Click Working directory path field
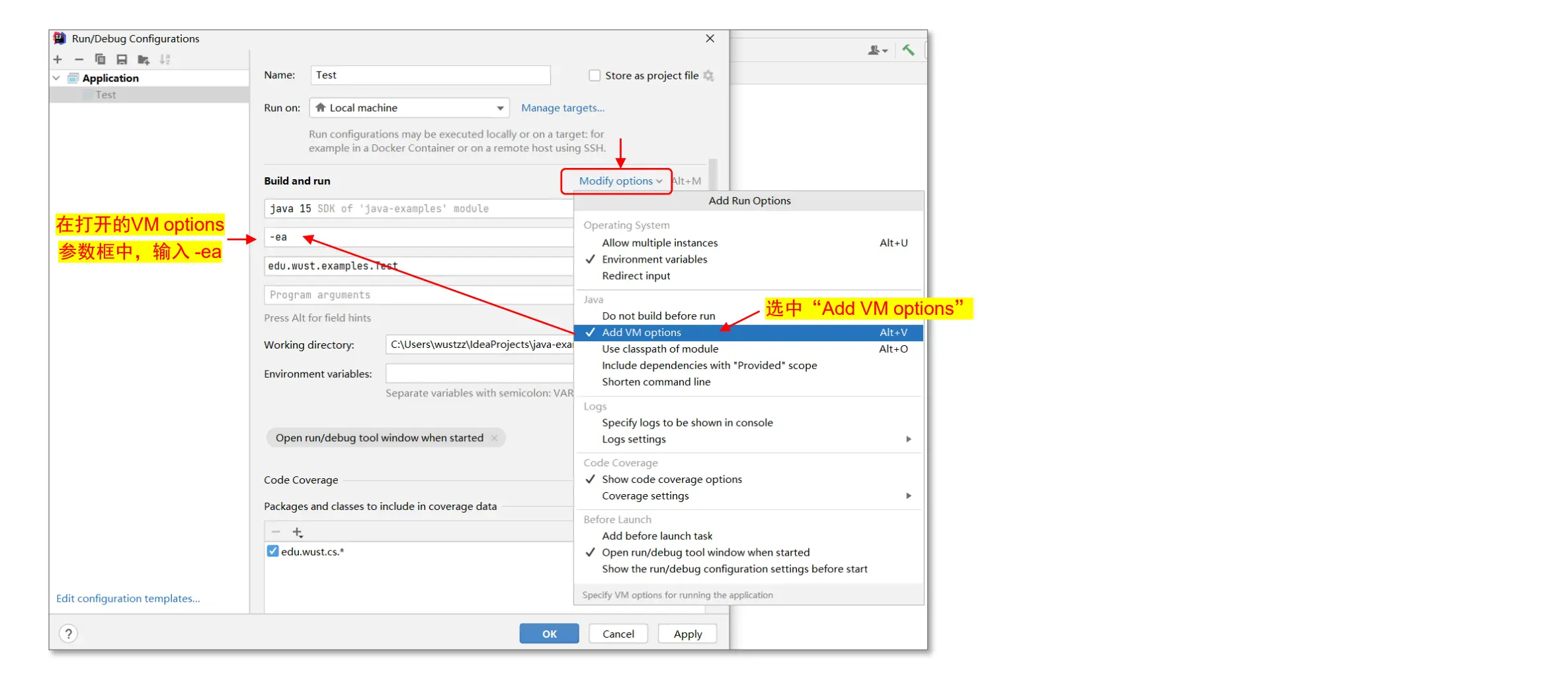The width and height of the screenshot is (1568, 676). coord(479,345)
